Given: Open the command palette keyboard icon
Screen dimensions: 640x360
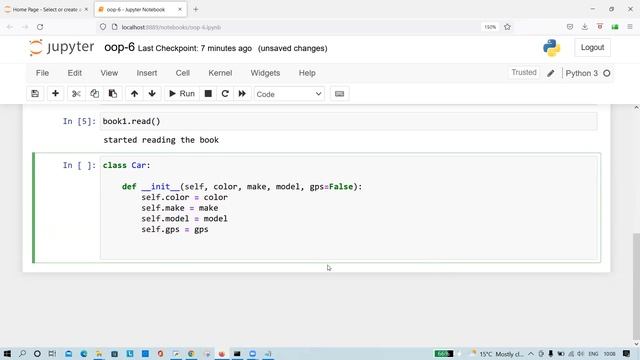Looking at the screenshot, I should (x=339, y=94).
